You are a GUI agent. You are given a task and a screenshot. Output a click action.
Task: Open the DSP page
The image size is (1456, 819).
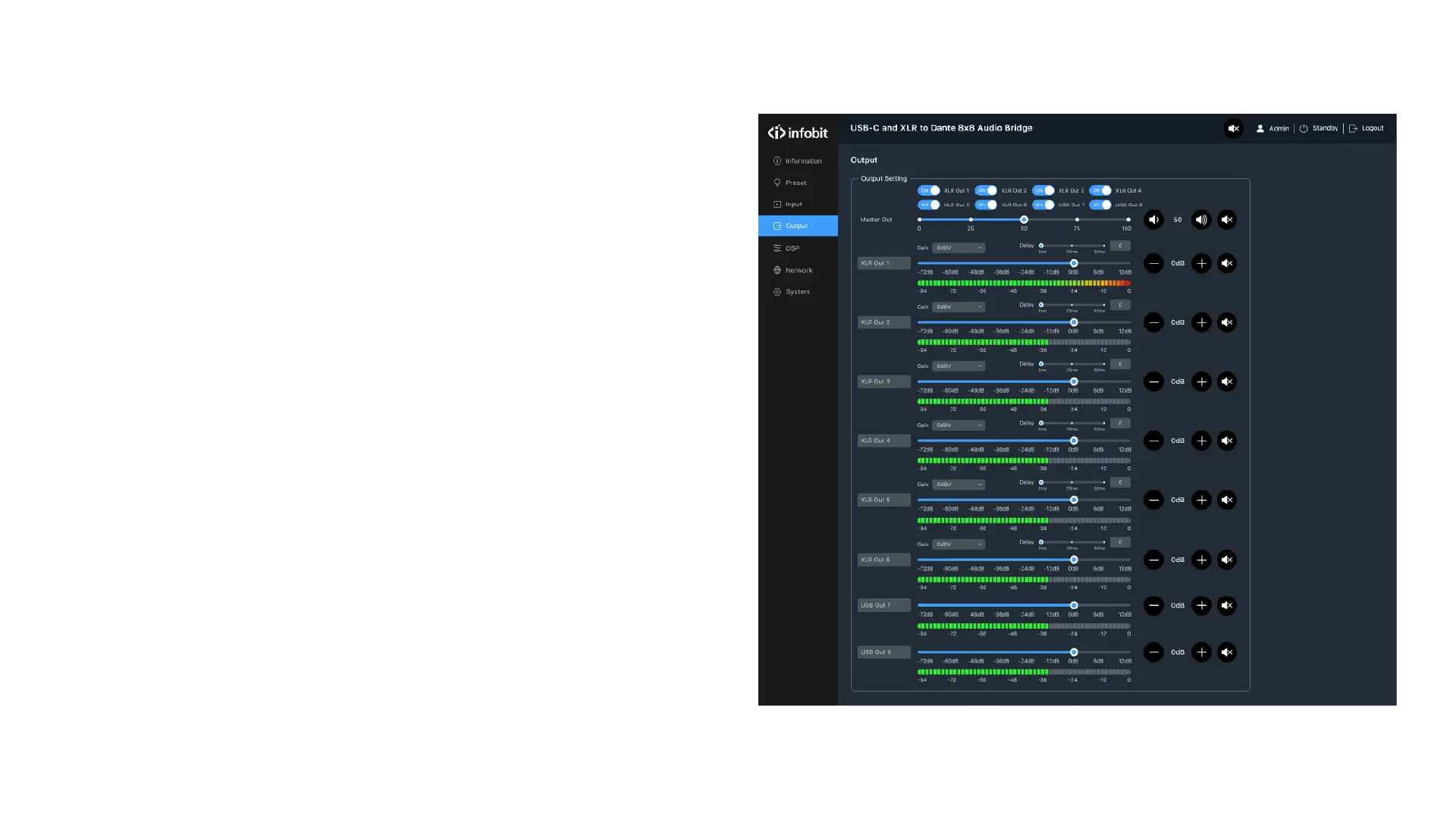click(x=798, y=248)
